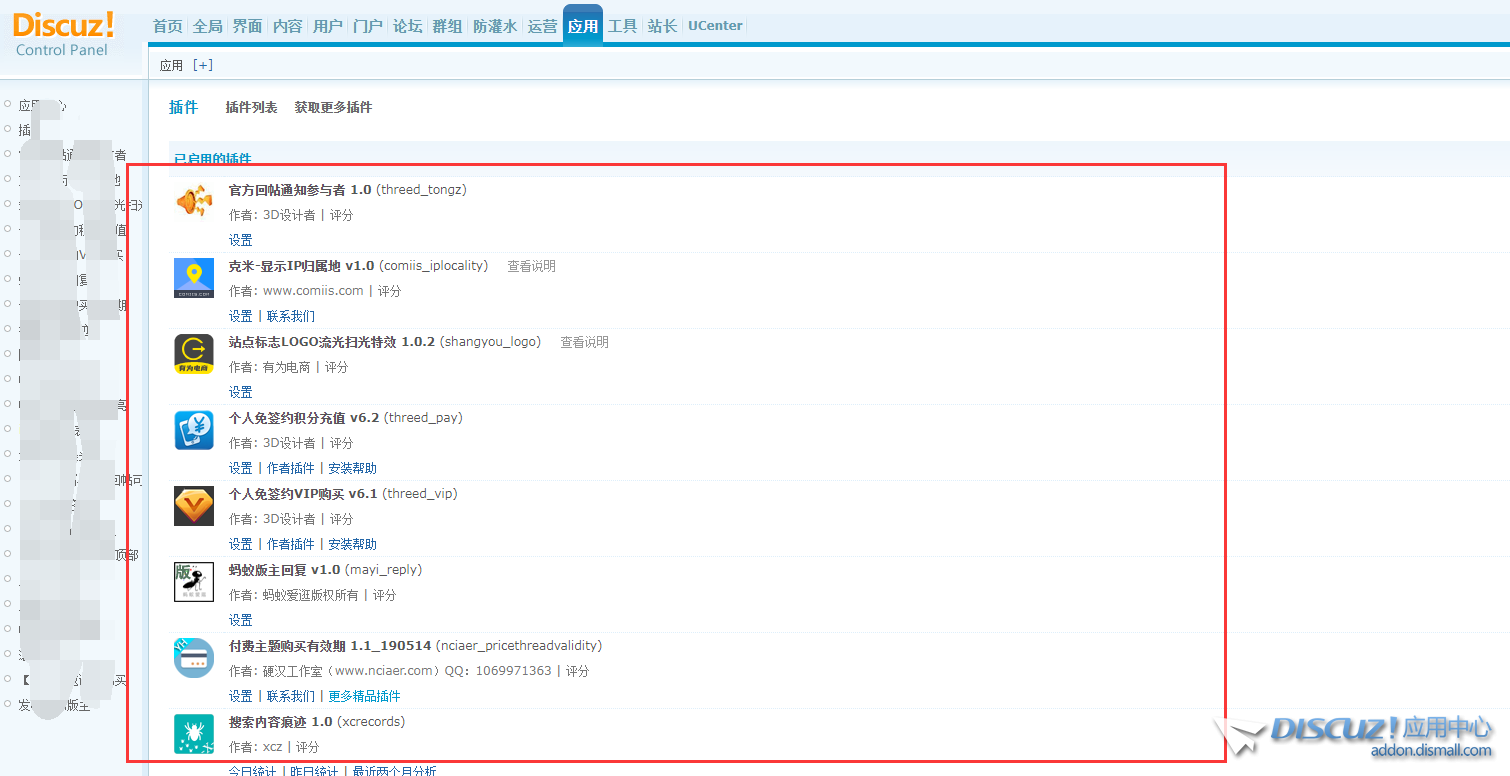The height and width of the screenshot is (776, 1510).
Task: Click 安装帮助 for 个人免签约VIP购买
Action: point(352,544)
